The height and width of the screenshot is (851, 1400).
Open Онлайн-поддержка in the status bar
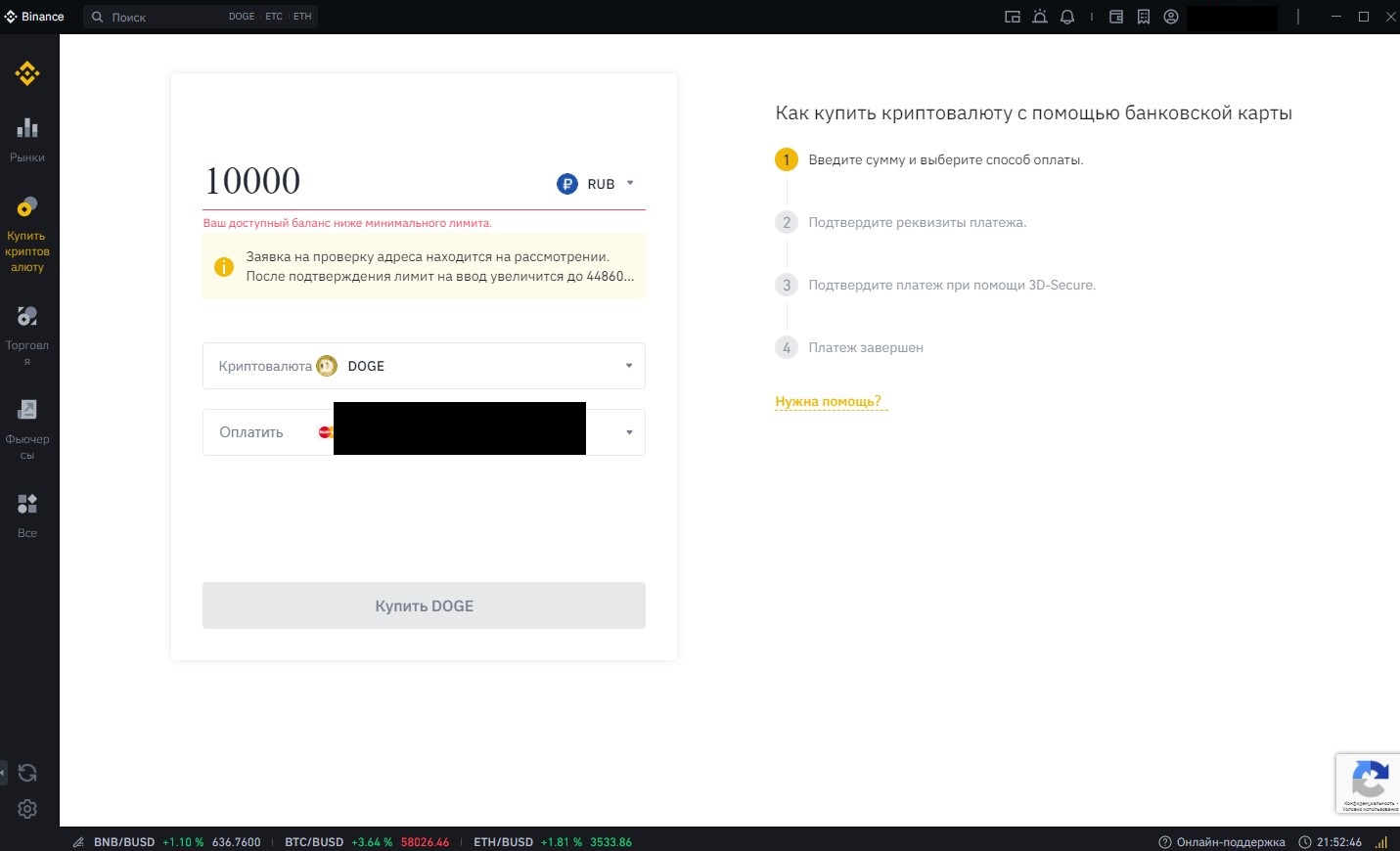click(x=1222, y=842)
